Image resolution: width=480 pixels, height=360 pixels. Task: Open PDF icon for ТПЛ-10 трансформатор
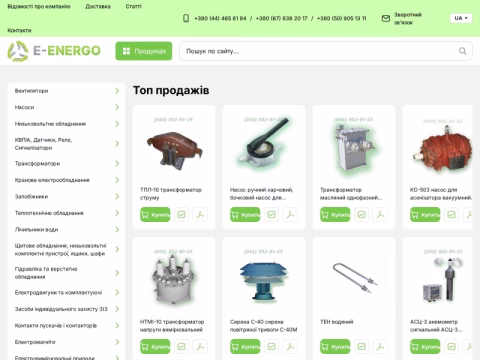point(200,215)
